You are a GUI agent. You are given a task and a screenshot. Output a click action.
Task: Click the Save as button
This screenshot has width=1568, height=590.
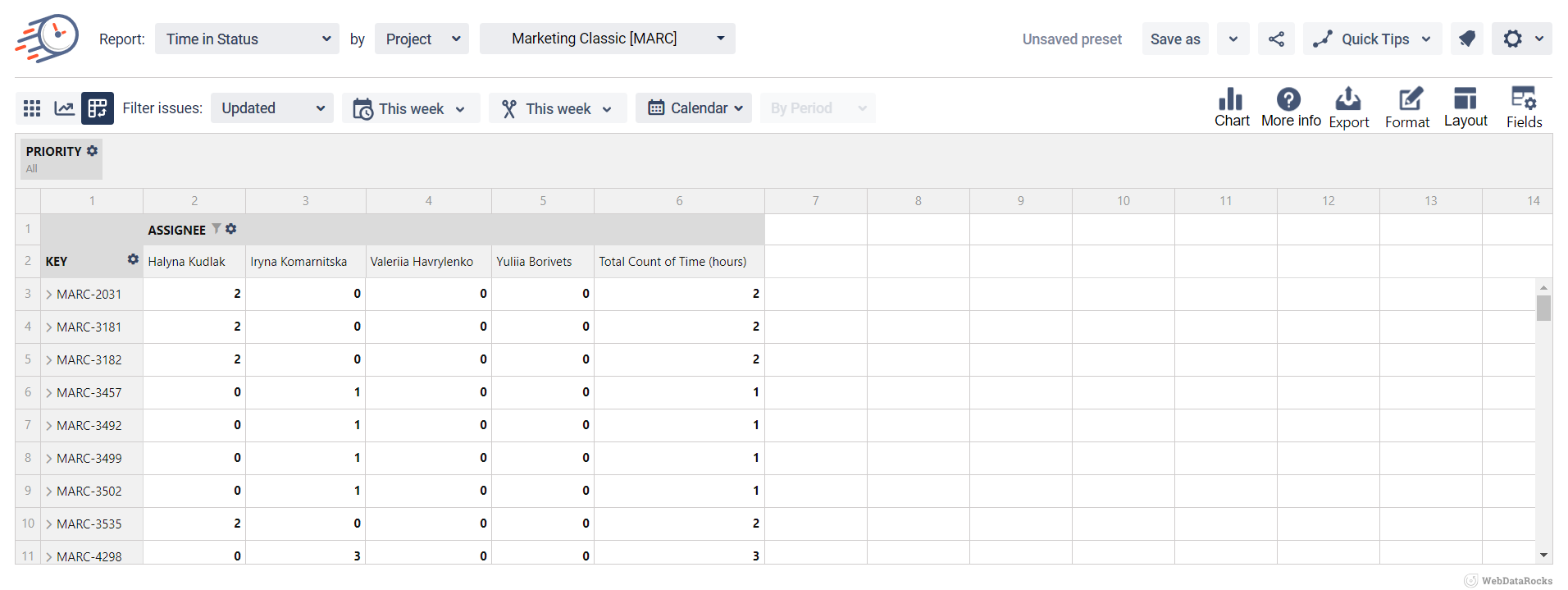[x=1174, y=39]
